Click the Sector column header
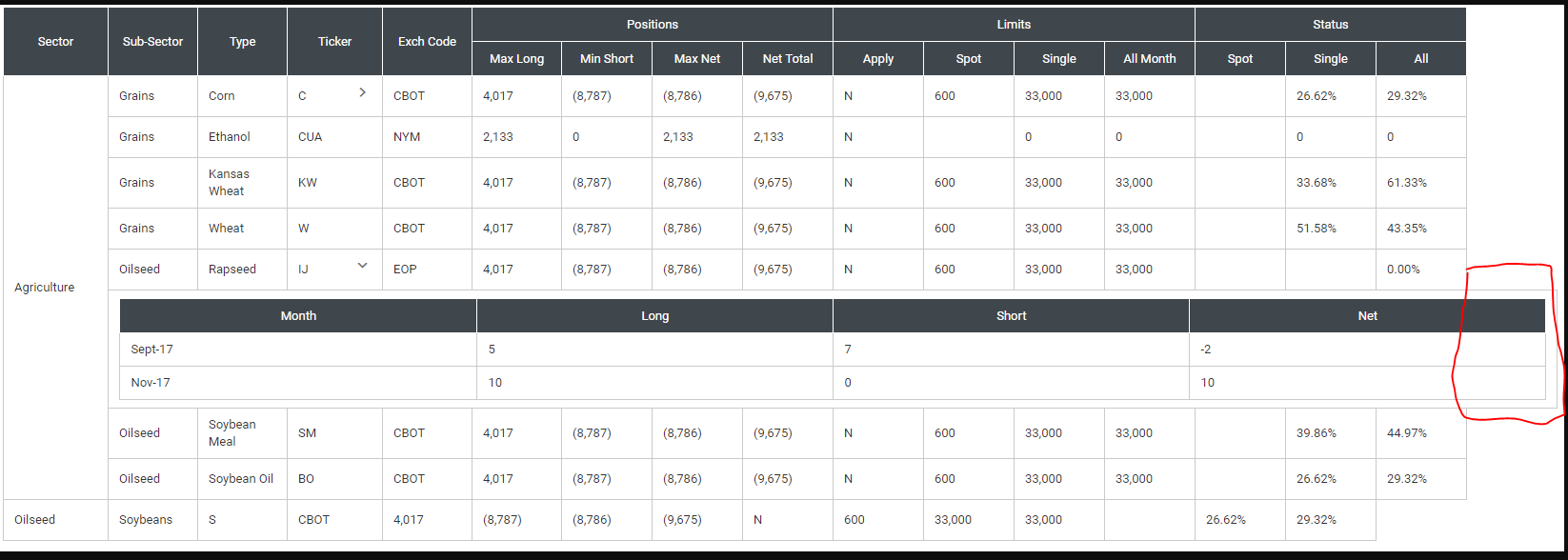Image resolution: width=1568 pixels, height=560 pixels. (54, 41)
